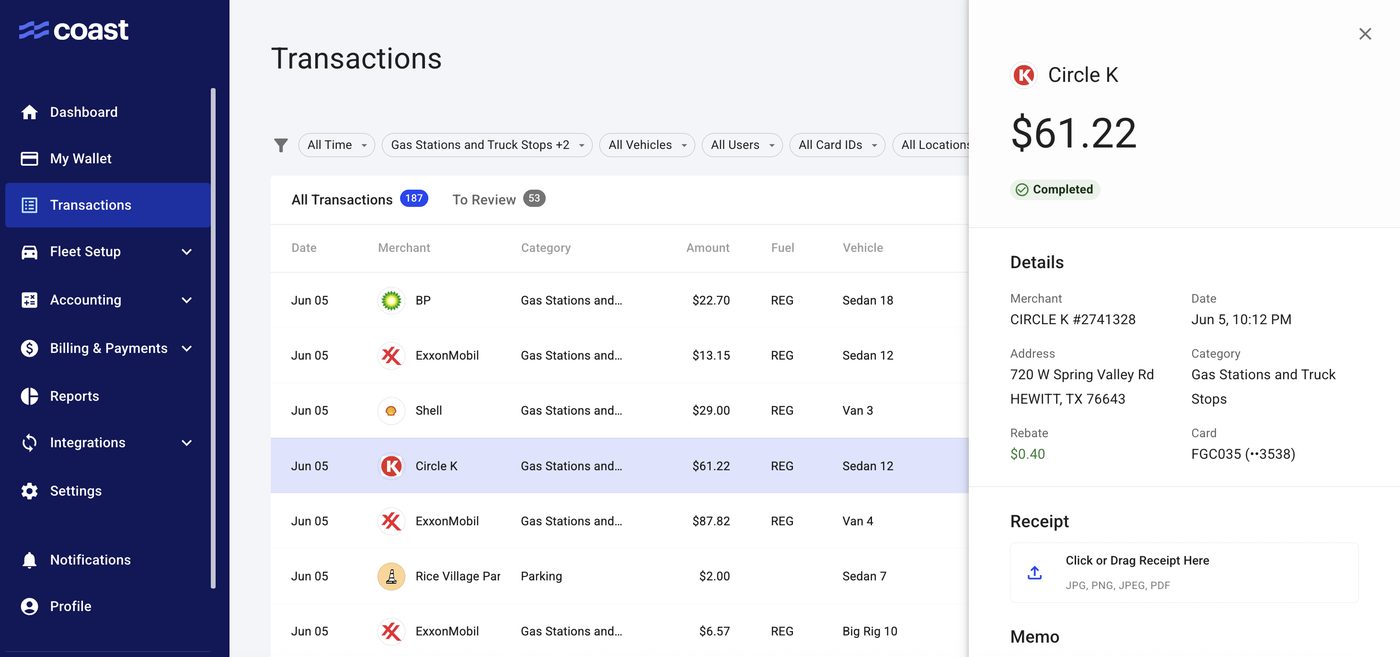
Task: Close the transaction detail panel
Action: (1365, 34)
